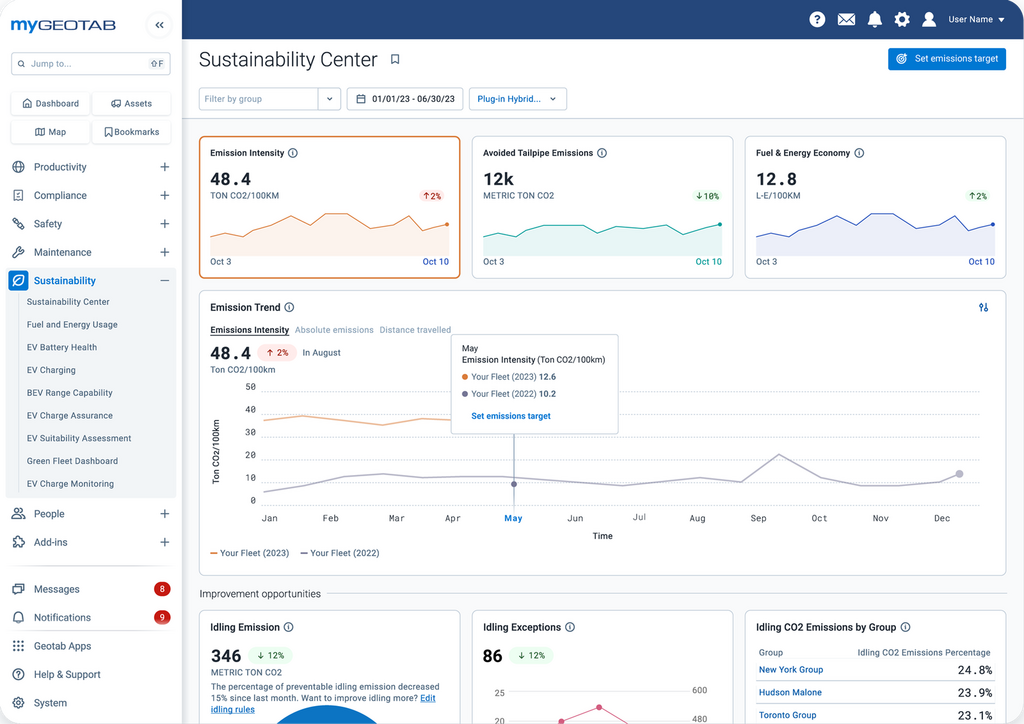Screen dimensions: 1024x724
Task: Open the Filter by group dropdown
Action: [329, 99]
